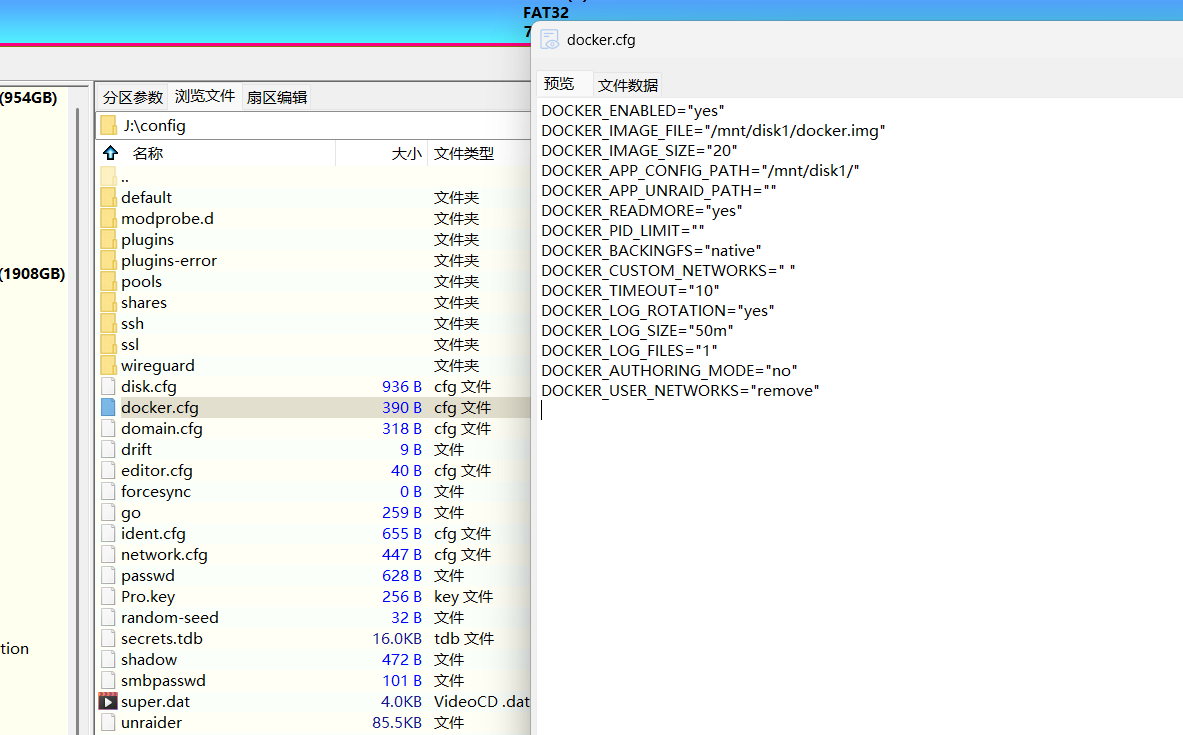This screenshot has width=1183, height=735.
Task: Click the folder icon in the J:\config path bar
Action: pos(109,125)
